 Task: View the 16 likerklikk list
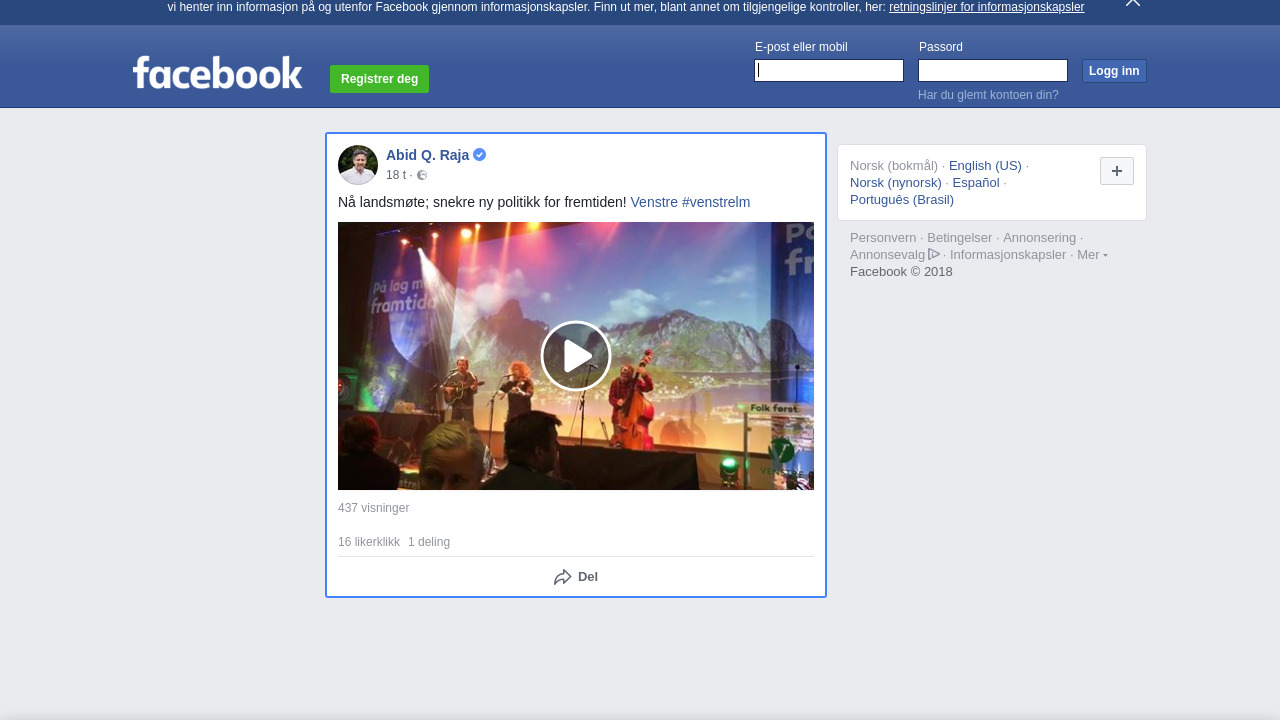(x=369, y=542)
